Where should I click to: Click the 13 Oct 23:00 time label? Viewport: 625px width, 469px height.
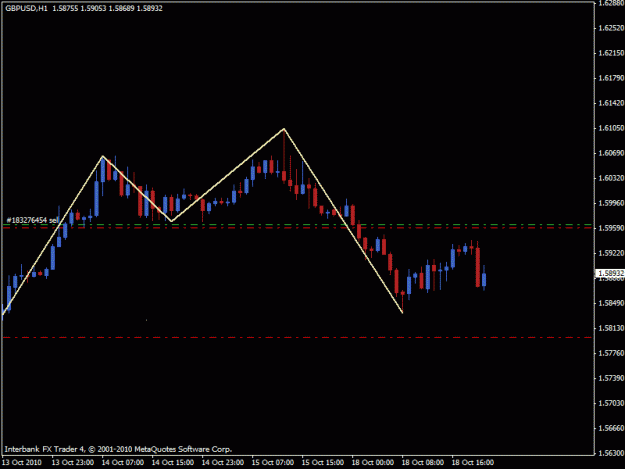[x=73, y=463]
